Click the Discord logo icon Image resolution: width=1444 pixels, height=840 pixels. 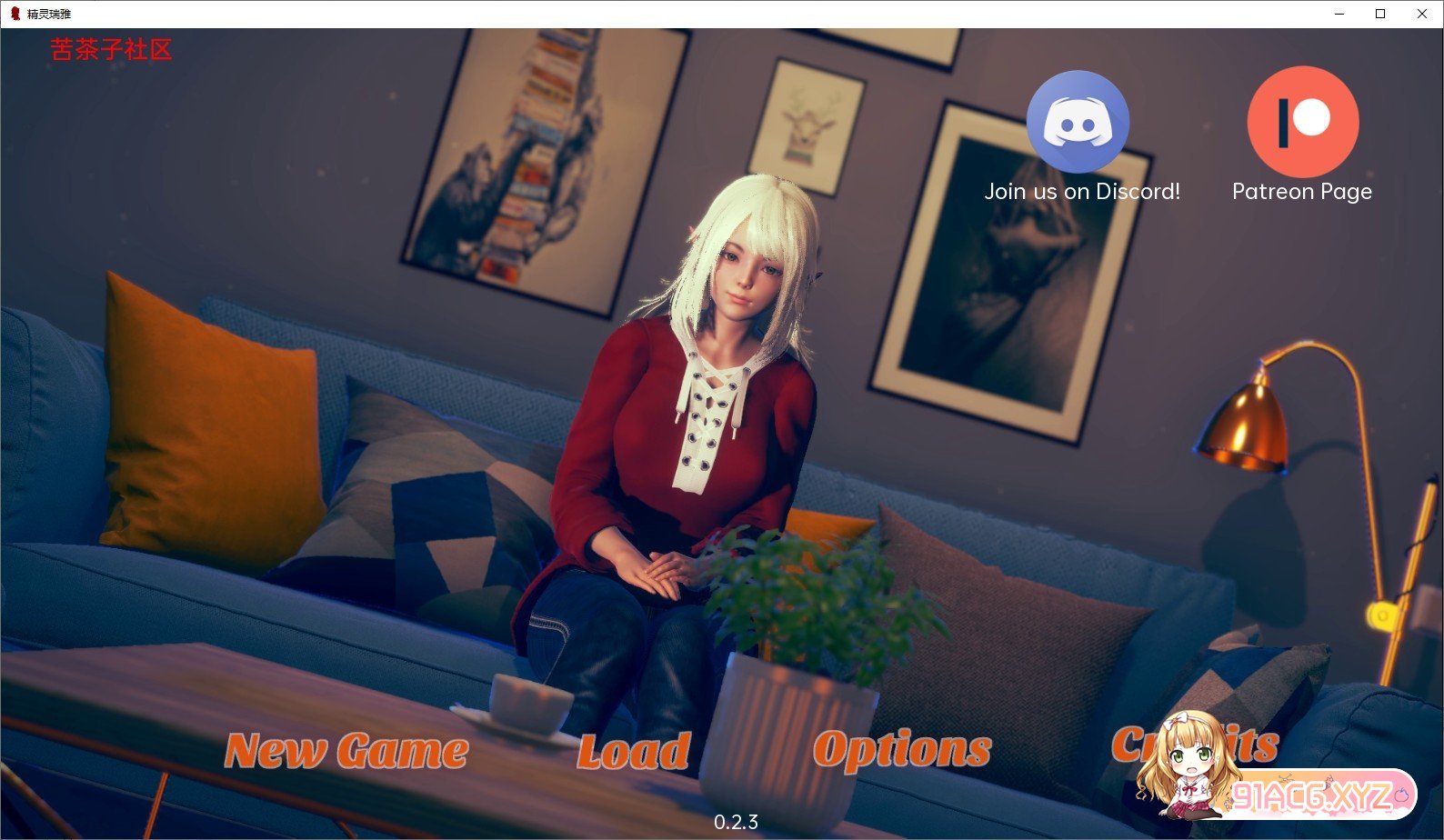pyautogui.click(x=1078, y=122)
